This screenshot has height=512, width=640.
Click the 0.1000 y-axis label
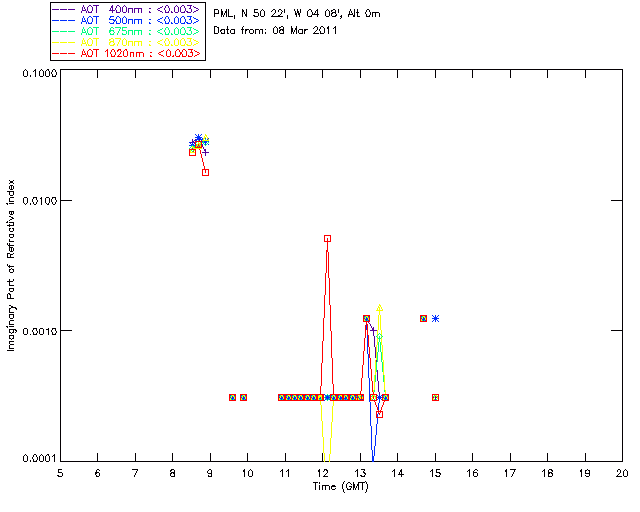coord(40,73)
